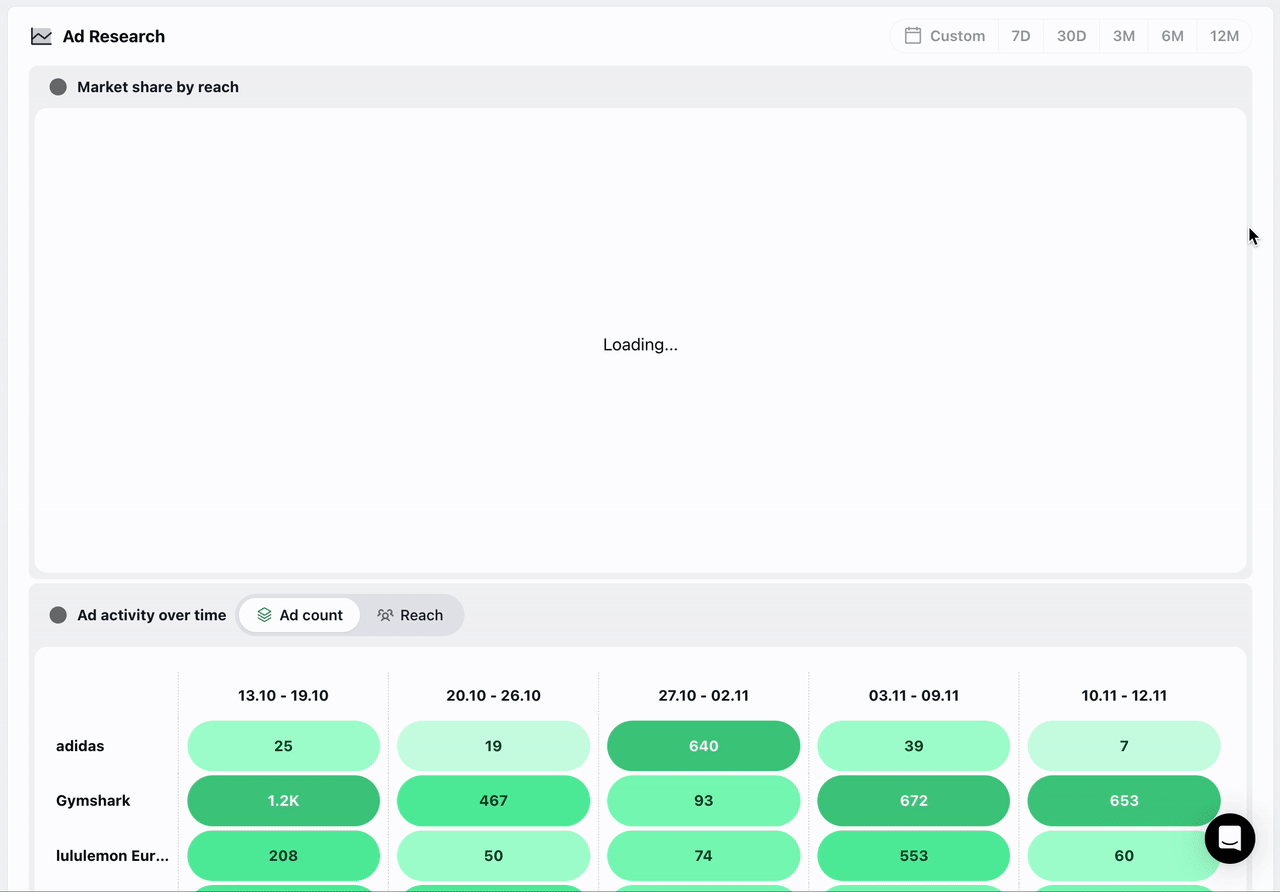This screenshot has width=1280, height=892.
Task: Click the Ad count layers icon
Action: tap(264, 615)
